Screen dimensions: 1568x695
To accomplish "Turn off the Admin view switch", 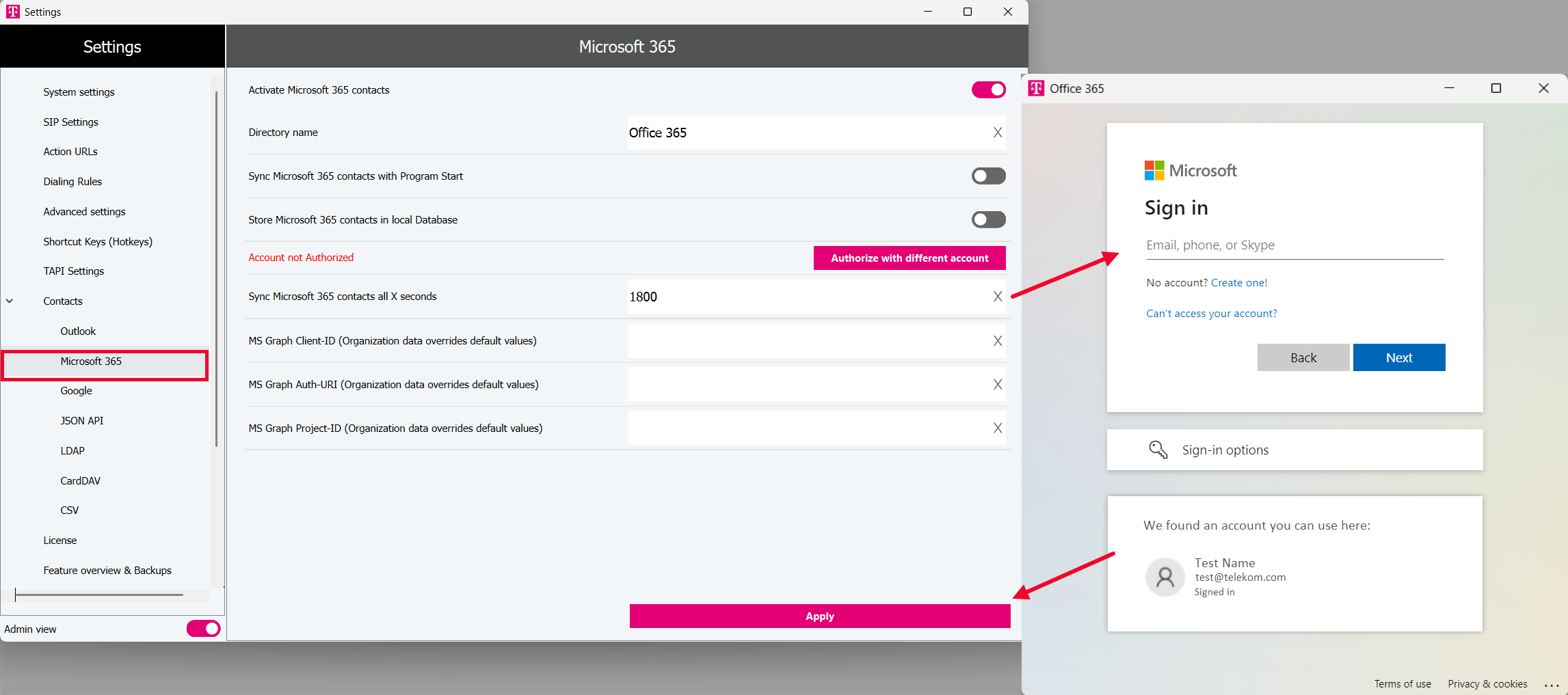I will pyautogui.click(x=203, y=629).
